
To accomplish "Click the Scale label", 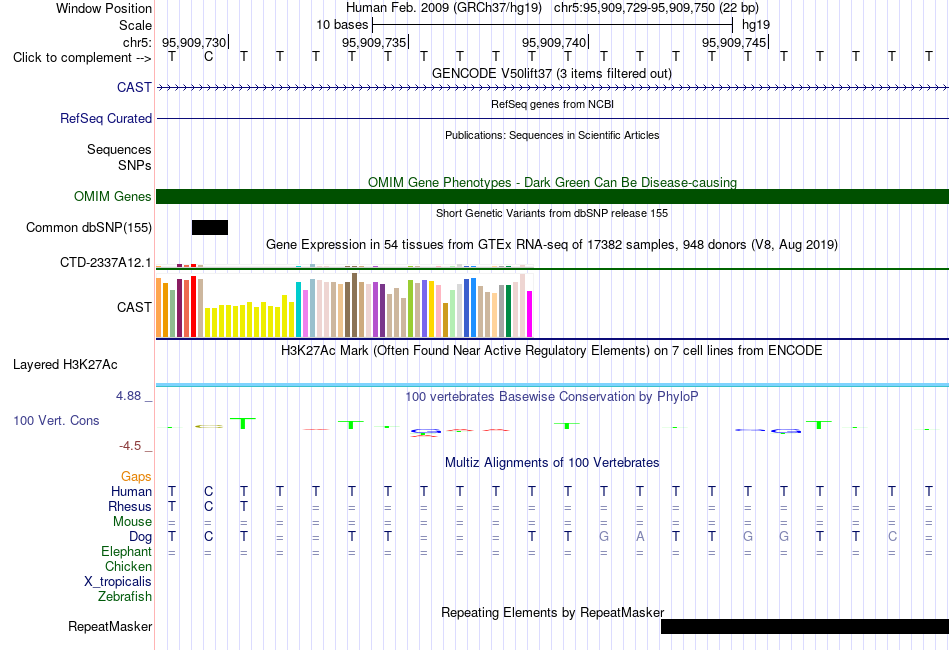I will coord(136,25).
